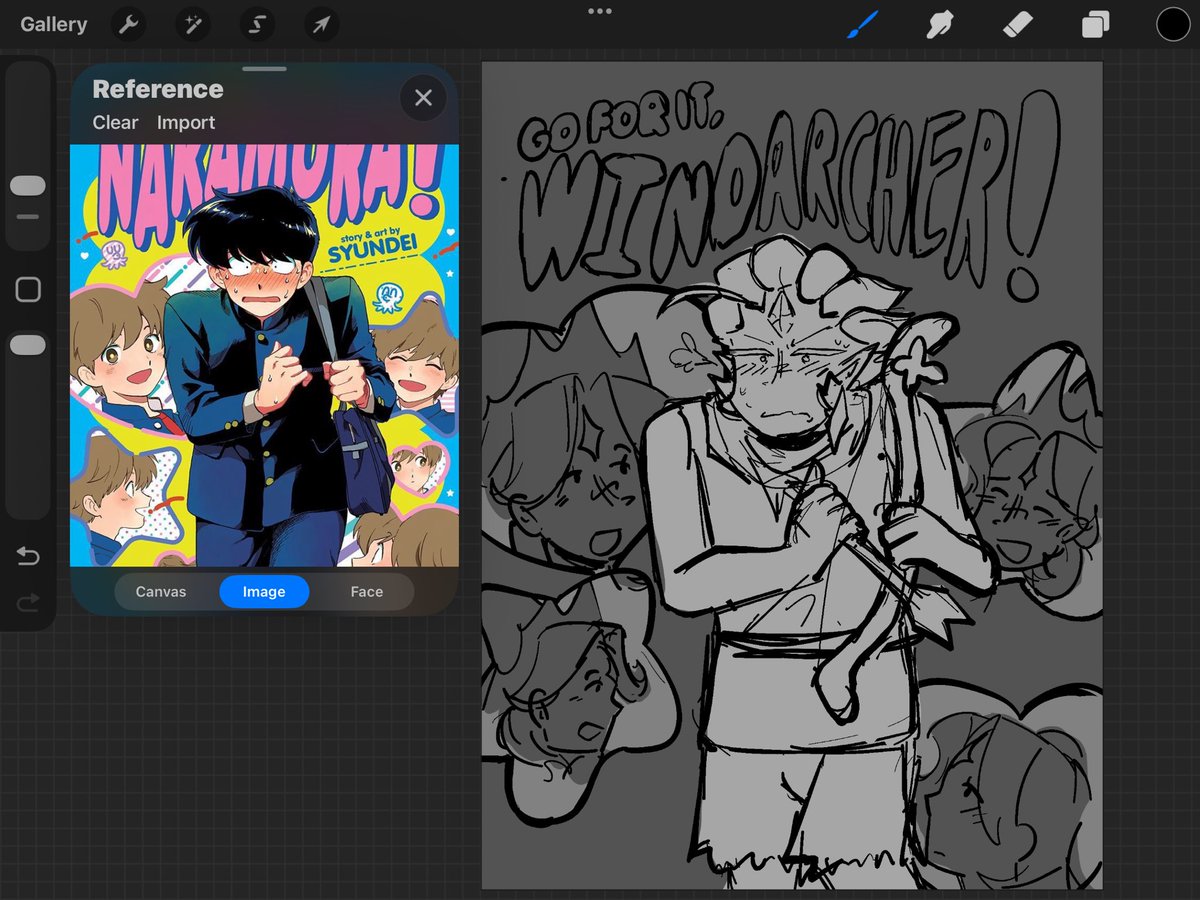The width and height of the screenshot is (1200, 900).
Task: Open the active color picker
Action: [1173, 24]
